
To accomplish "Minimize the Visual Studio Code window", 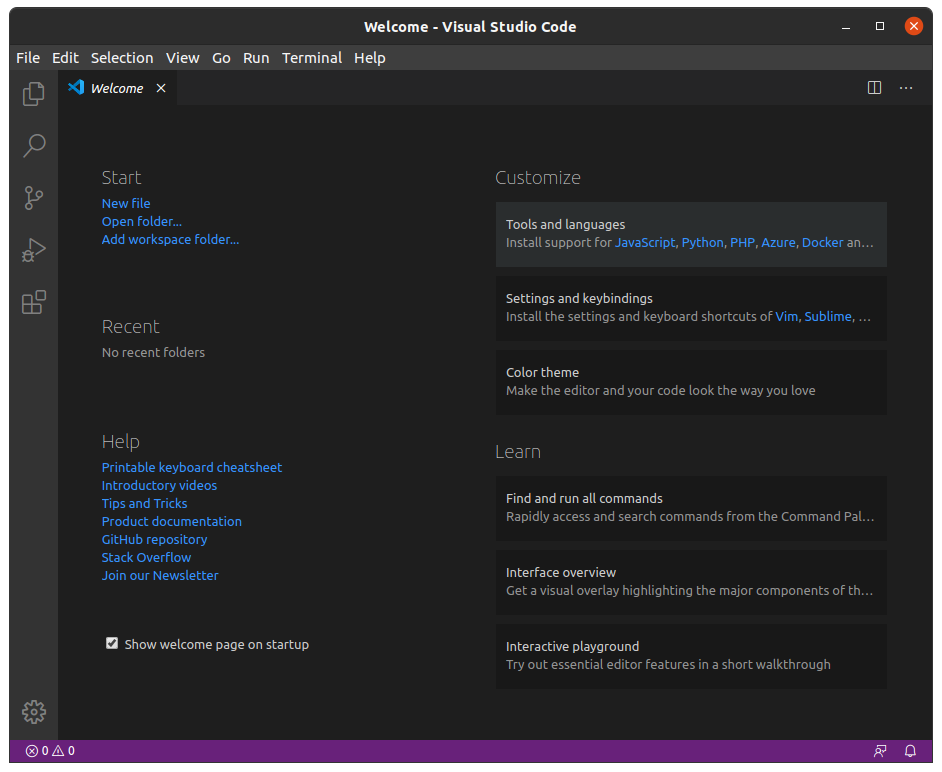I will 846,27.
